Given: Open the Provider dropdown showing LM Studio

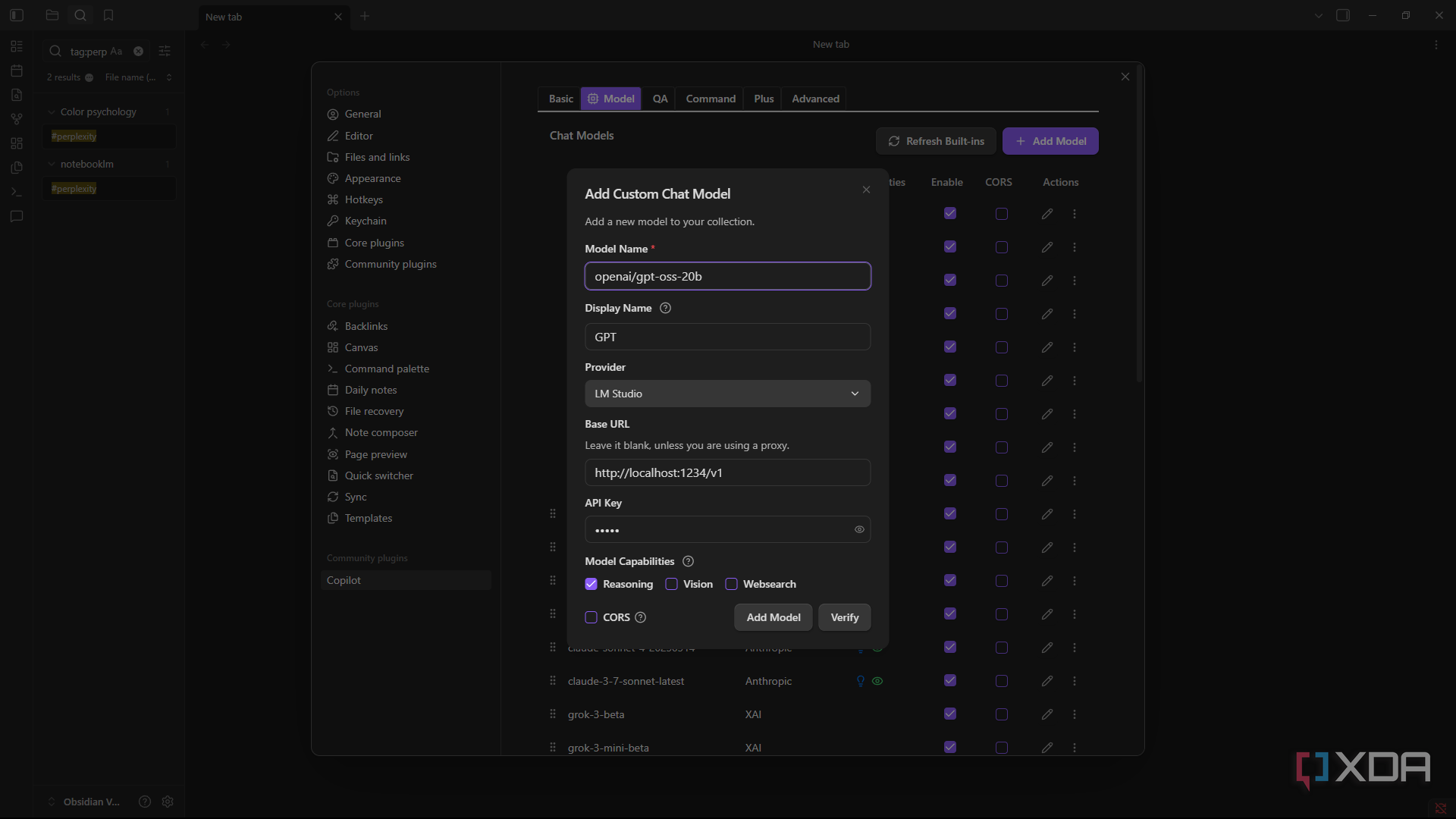Looking at the screenshot, I should pos(727,394).
